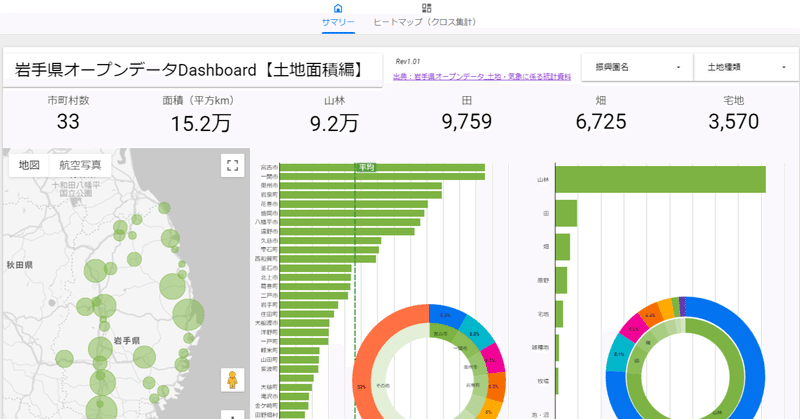
Task: Select the 滝沢市 bar in chart
Action: 294,397
